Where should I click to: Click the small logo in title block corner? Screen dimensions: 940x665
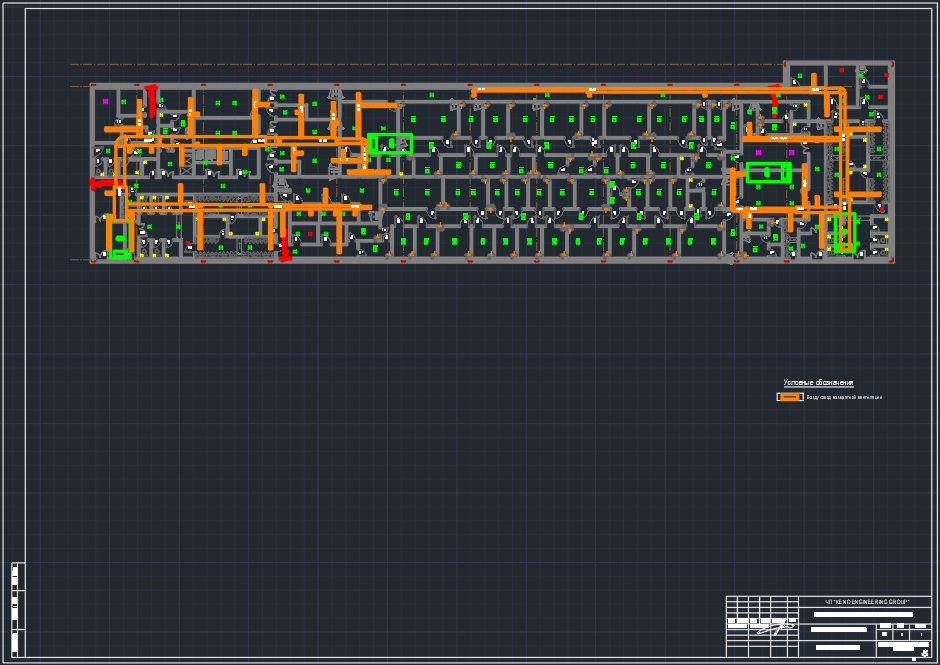tap(924, 652)
